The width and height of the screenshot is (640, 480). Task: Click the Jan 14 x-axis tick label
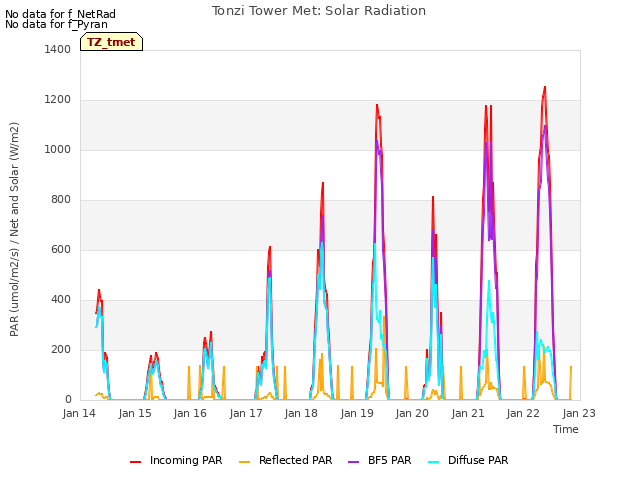(79, 413)
